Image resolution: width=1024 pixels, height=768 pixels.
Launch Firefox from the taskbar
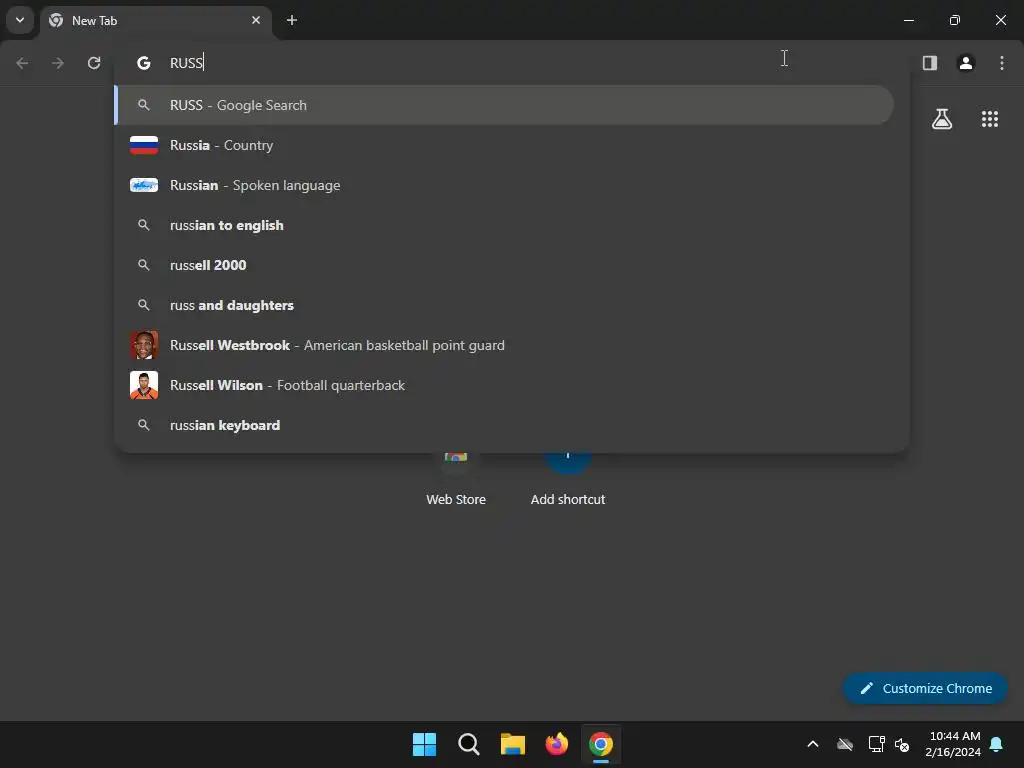(556, 744)
